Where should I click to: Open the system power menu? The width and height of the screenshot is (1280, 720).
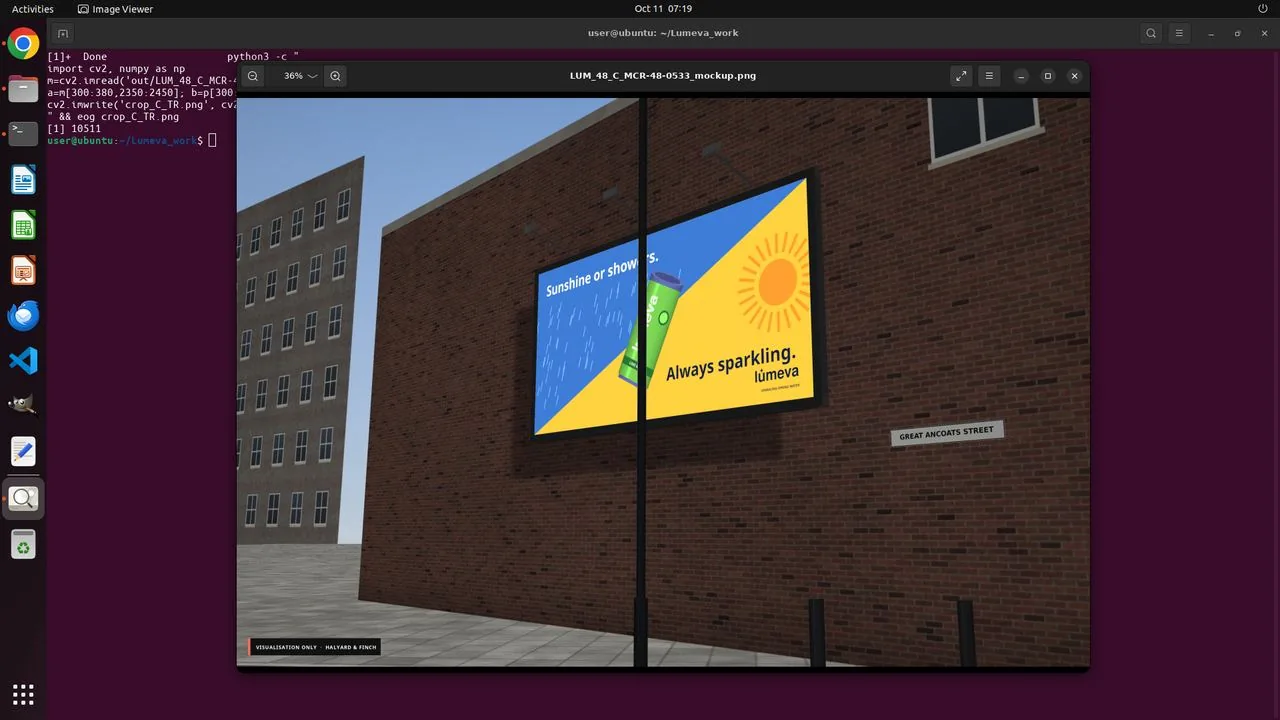1262,9
